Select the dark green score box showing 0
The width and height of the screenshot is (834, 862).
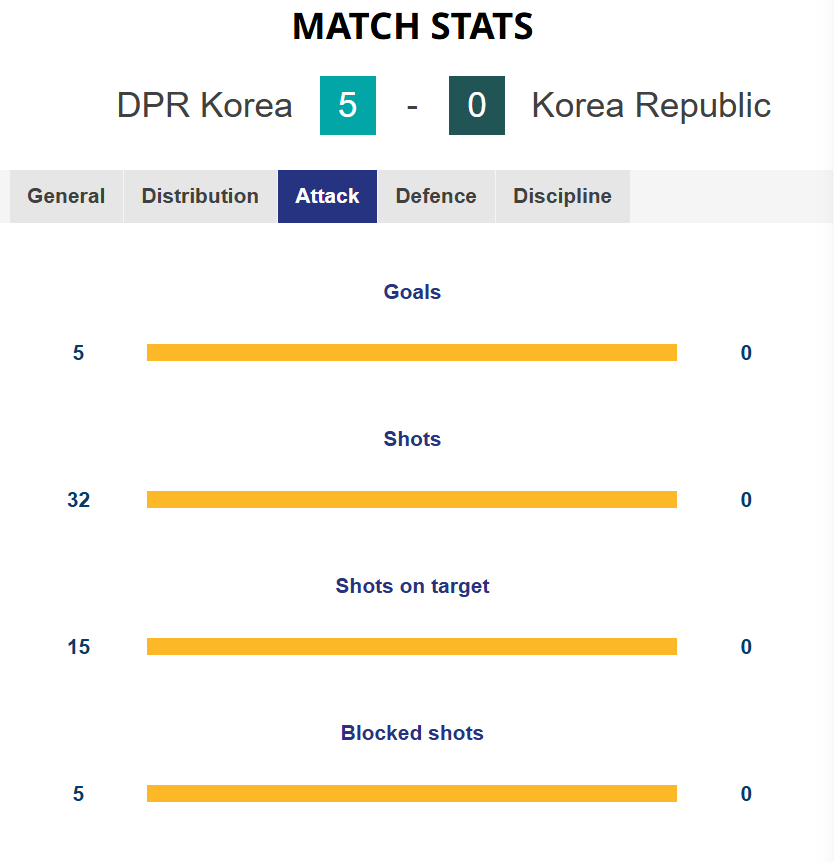(477, 105)
